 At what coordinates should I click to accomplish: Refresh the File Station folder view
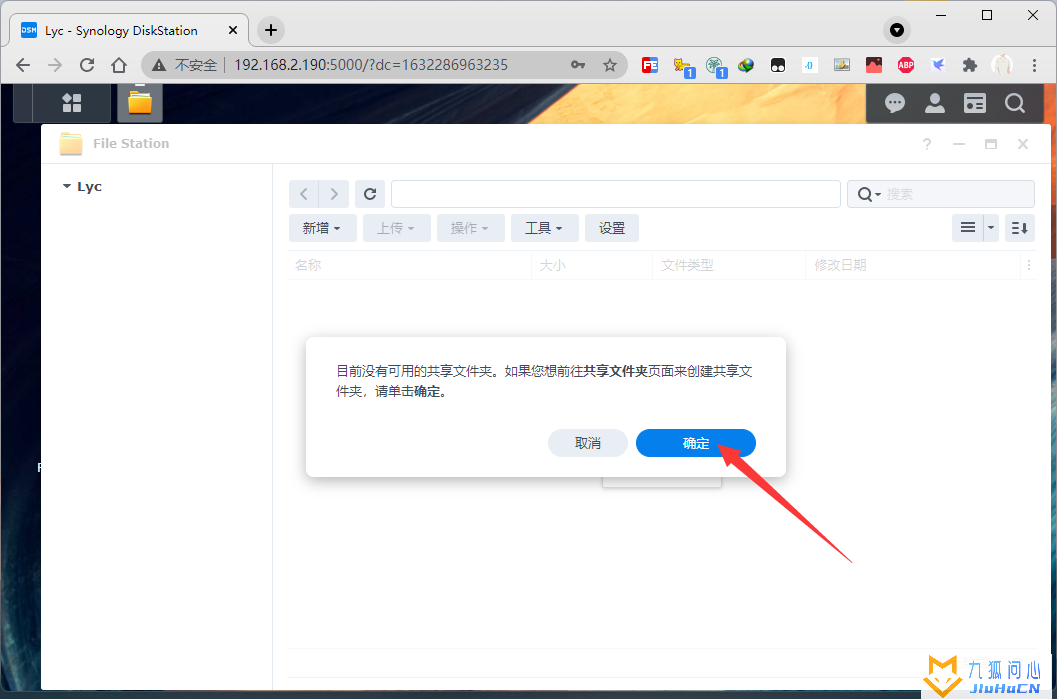click(370, 194)
